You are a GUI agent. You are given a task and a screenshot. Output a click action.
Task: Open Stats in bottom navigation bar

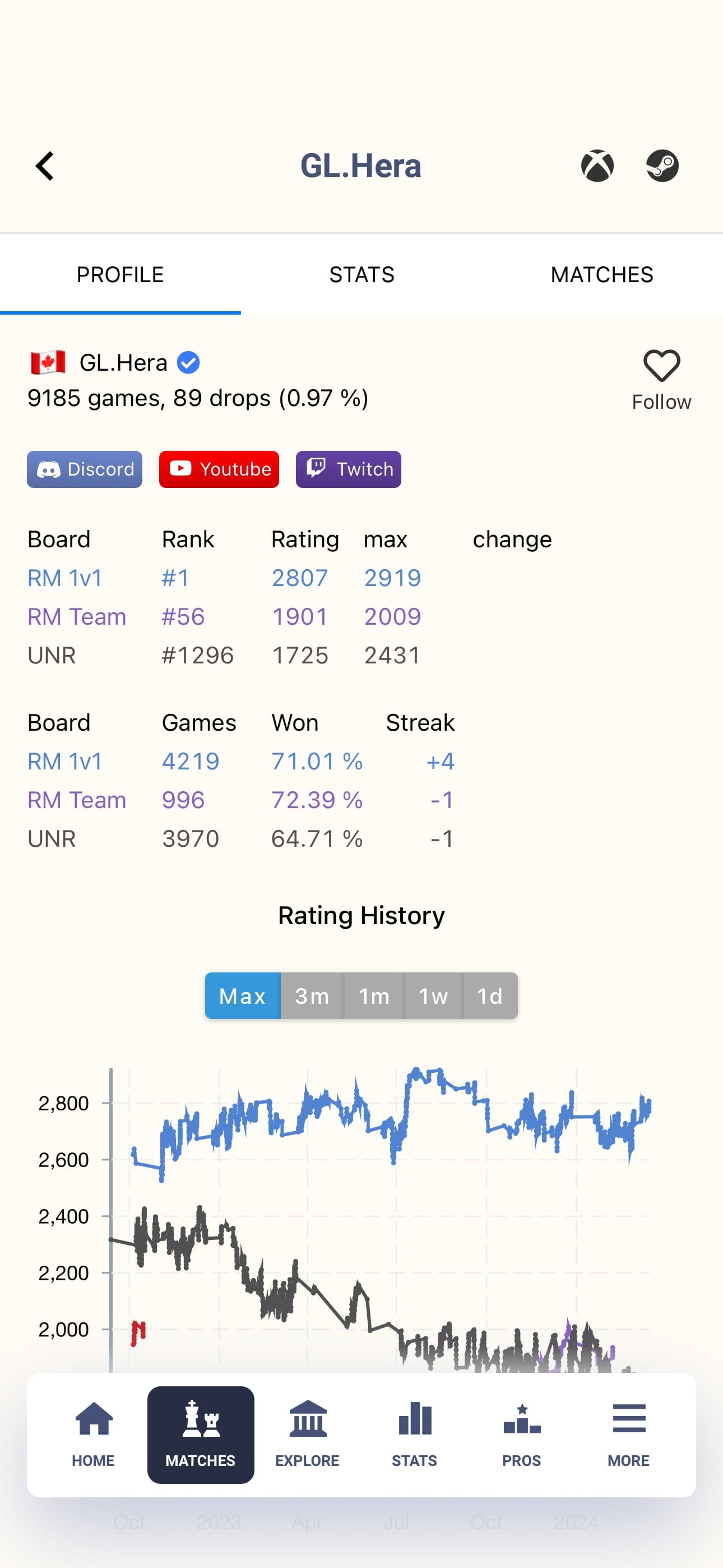(x=414, y=1433)
